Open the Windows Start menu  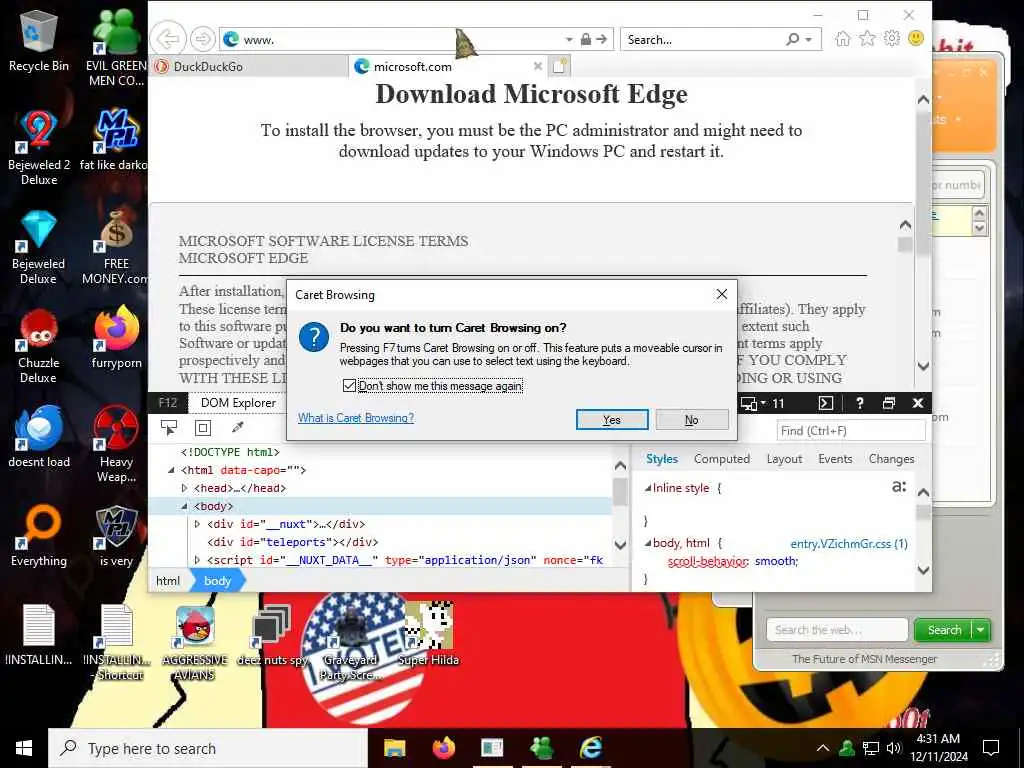point(24,748)
